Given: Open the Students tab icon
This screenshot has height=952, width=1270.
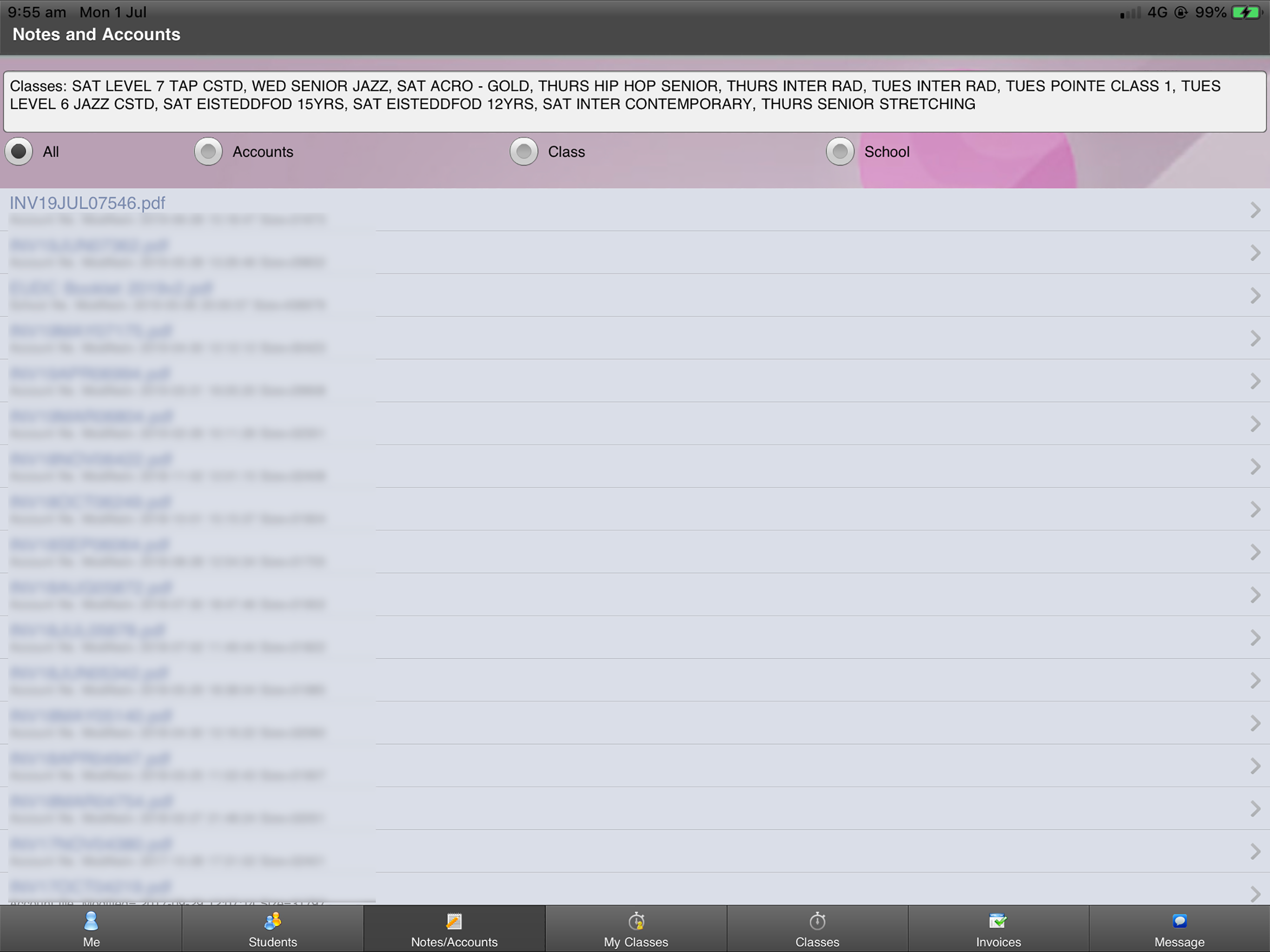Looking at the screenshot, I should coord(273,921).
